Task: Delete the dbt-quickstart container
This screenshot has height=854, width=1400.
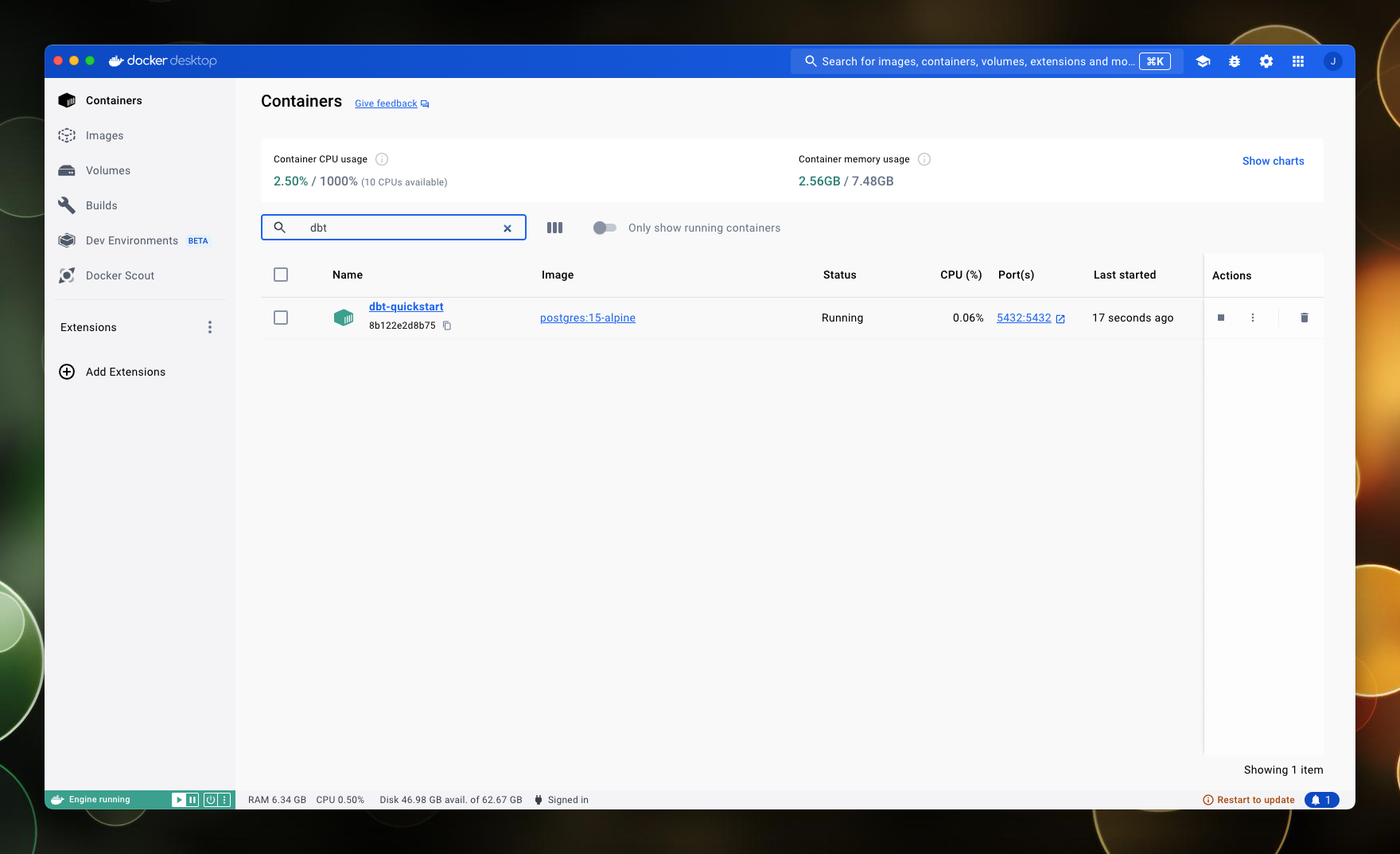Action: (1305, 318)
